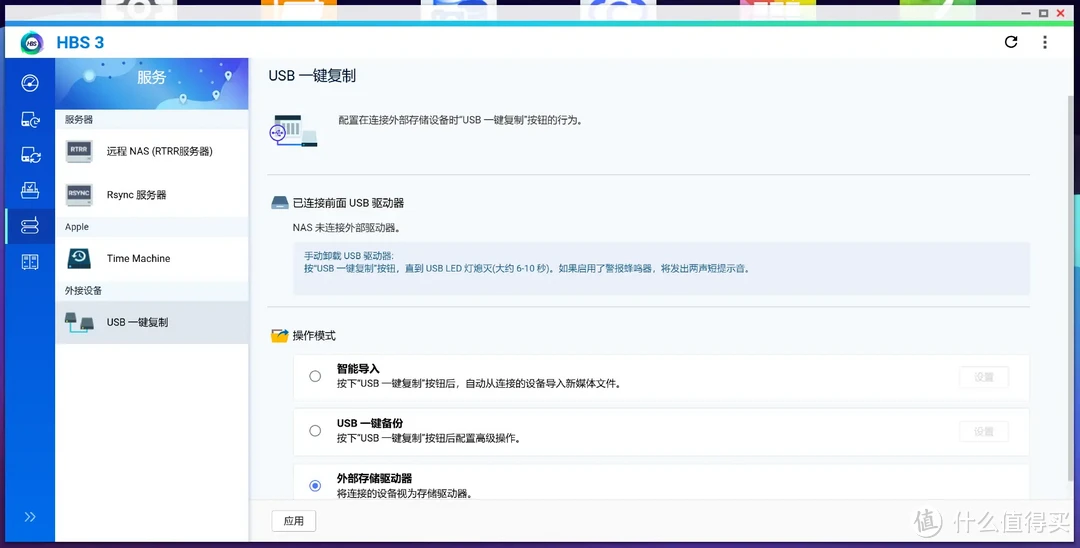The height and width of the screenshot is (548, 1080).
Task: Click 设置 button for USB 一键备份
Action: point(984,432)
